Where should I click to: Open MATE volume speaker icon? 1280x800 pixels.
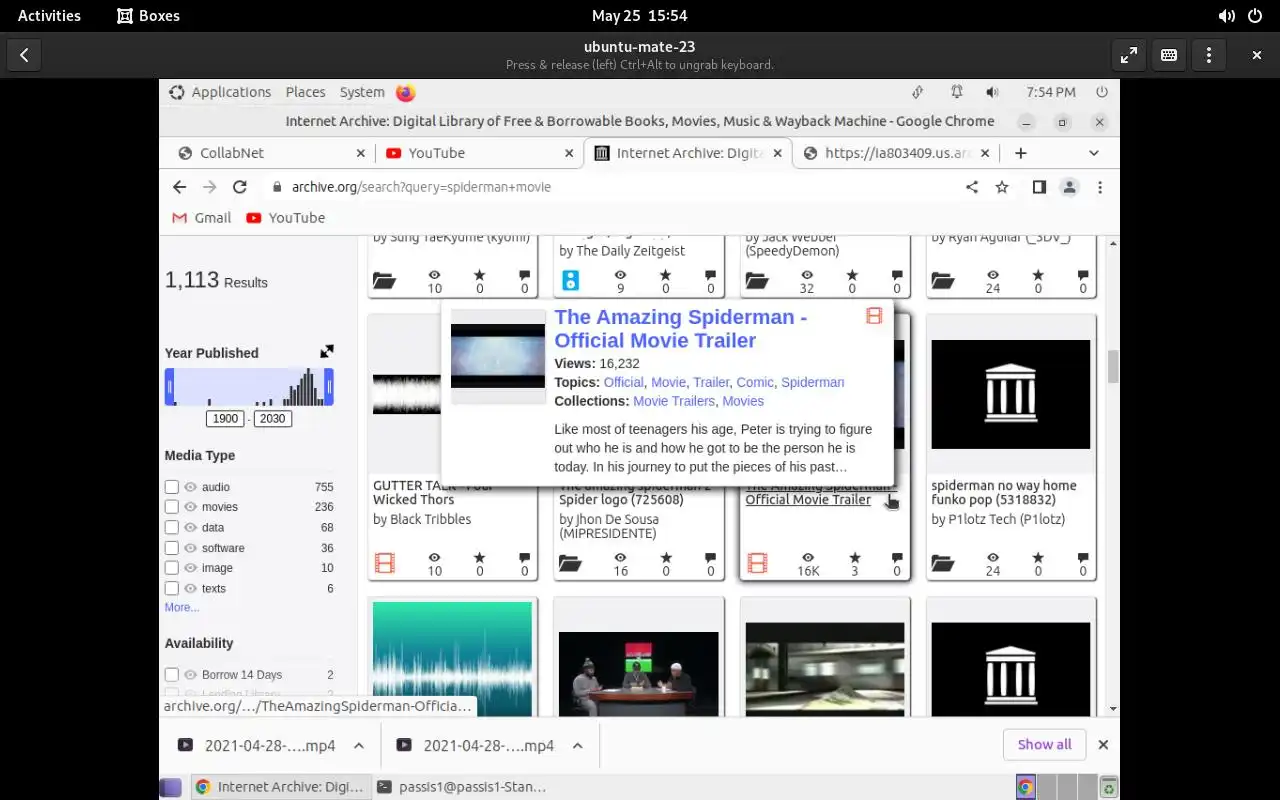pyautogui.click(x=992, y=92)
